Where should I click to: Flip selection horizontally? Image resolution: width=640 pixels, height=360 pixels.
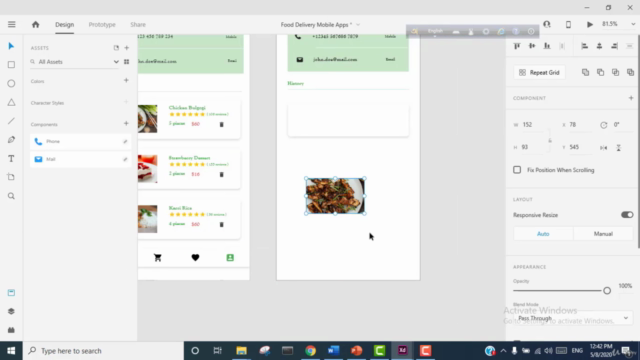(604, 147)
